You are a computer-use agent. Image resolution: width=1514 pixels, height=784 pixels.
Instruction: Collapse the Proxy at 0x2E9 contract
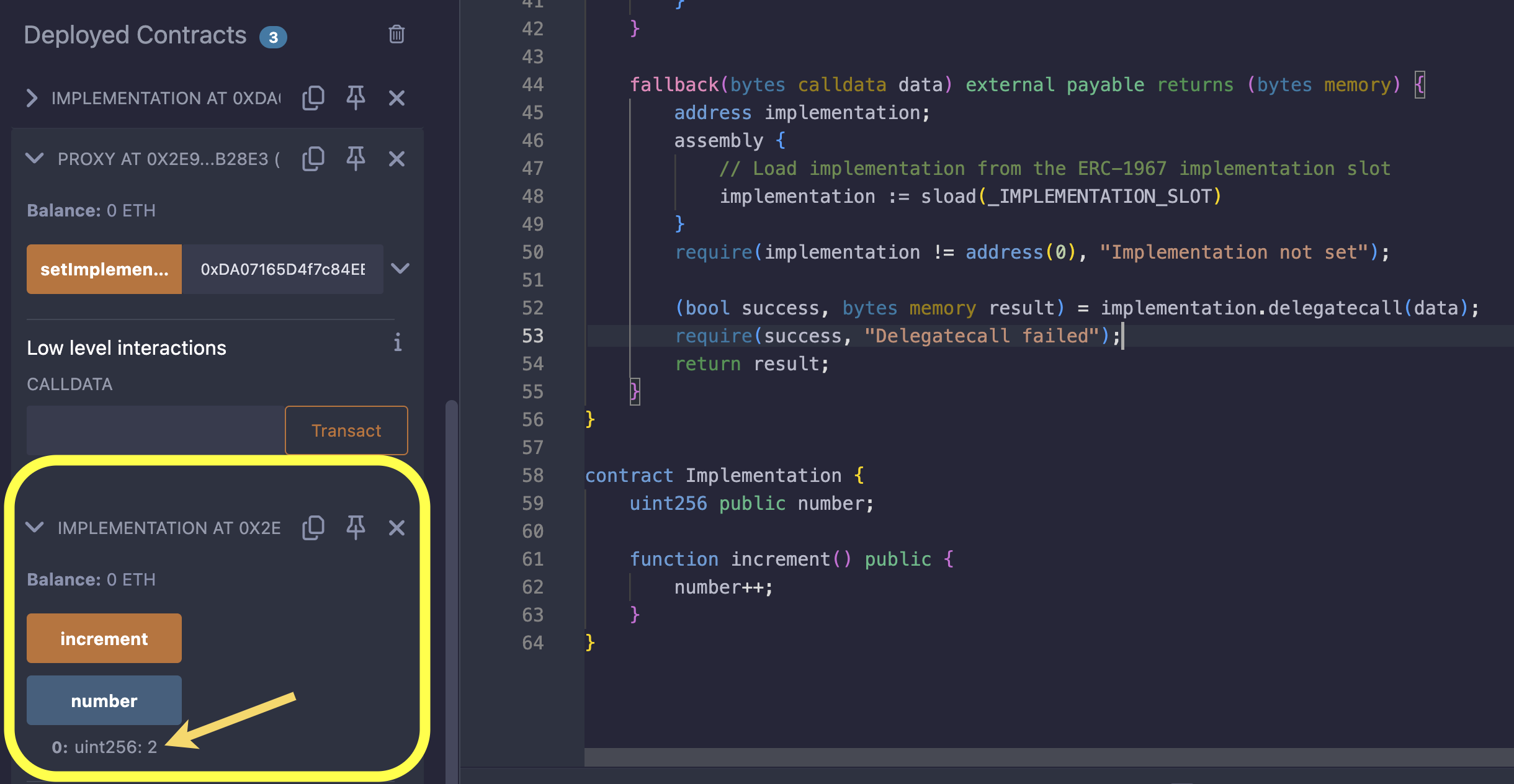coord(35,159)
